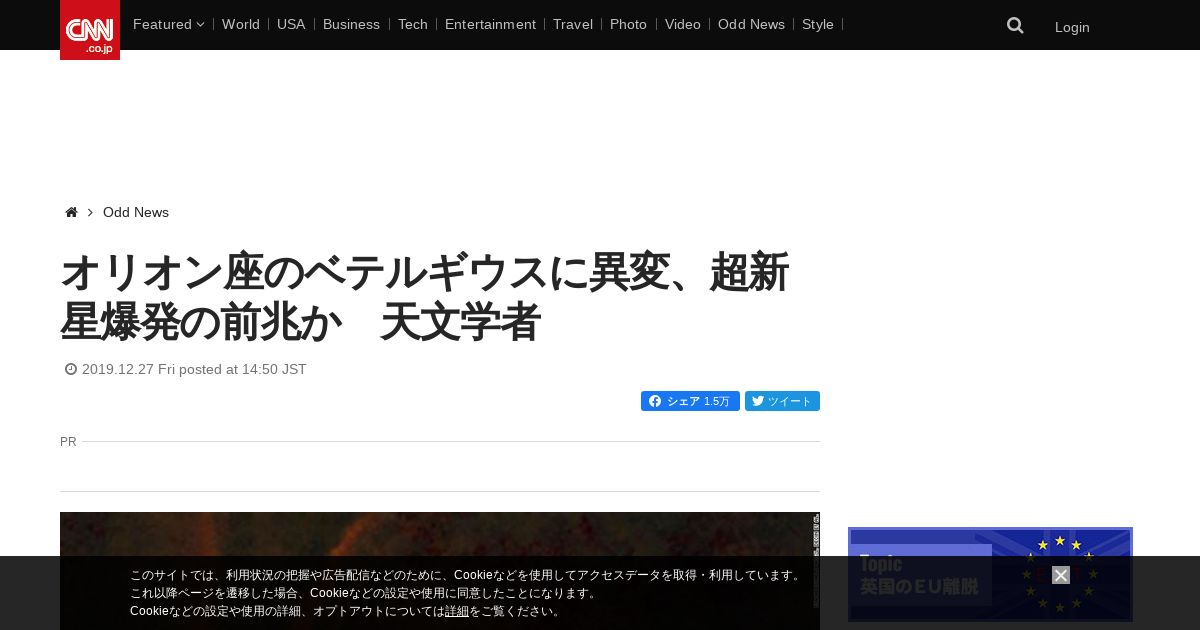This screenshot has width=1200, height=630.
Task: Close the cookie notice banner
Action: point(1061,575)
